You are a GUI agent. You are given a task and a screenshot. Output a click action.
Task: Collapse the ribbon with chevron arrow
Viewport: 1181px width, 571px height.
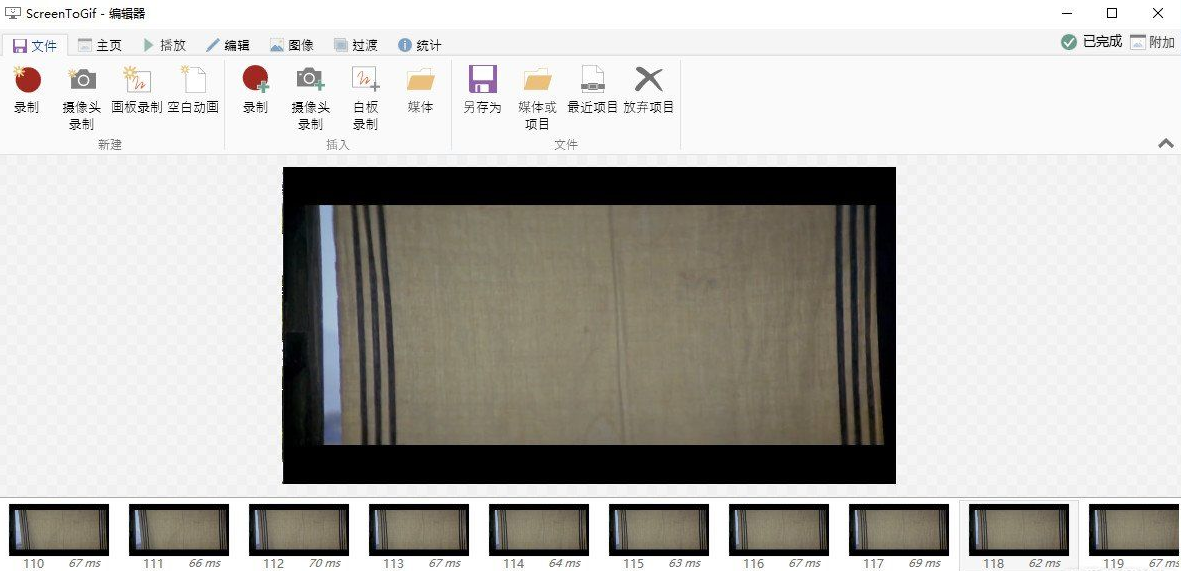(1165, 144)
